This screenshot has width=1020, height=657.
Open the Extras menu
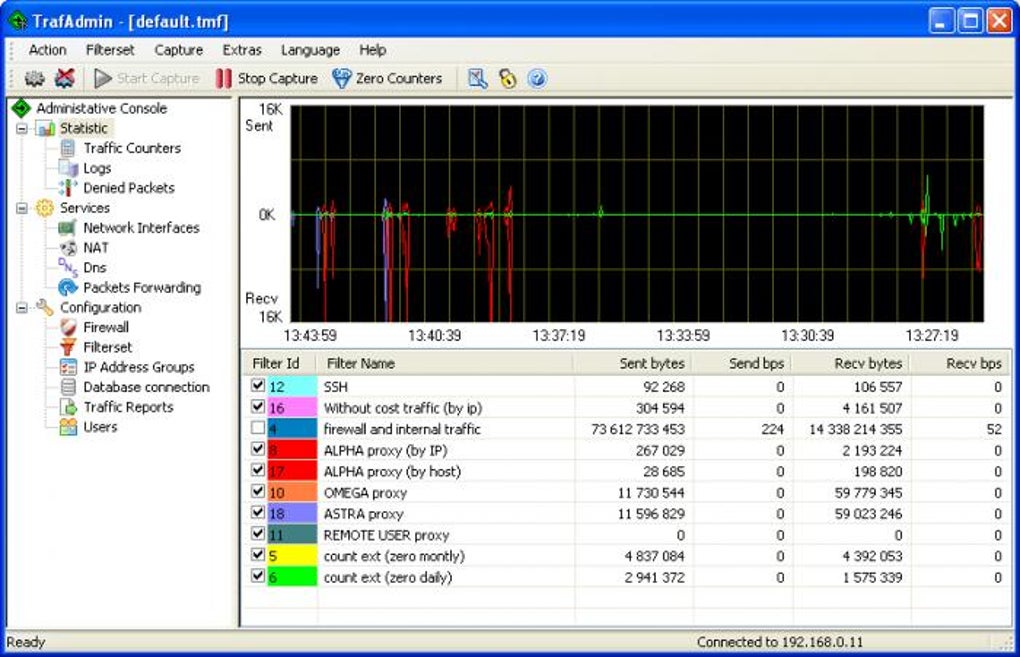(x=242, y=50)
